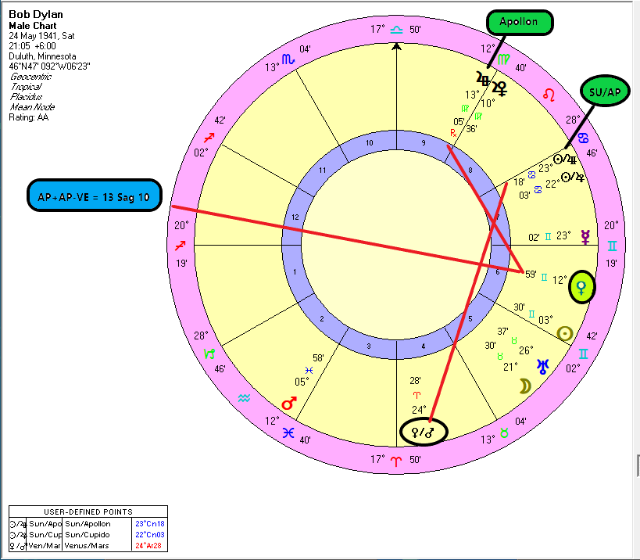Click house number 2 on inner ring

(322, 319)
